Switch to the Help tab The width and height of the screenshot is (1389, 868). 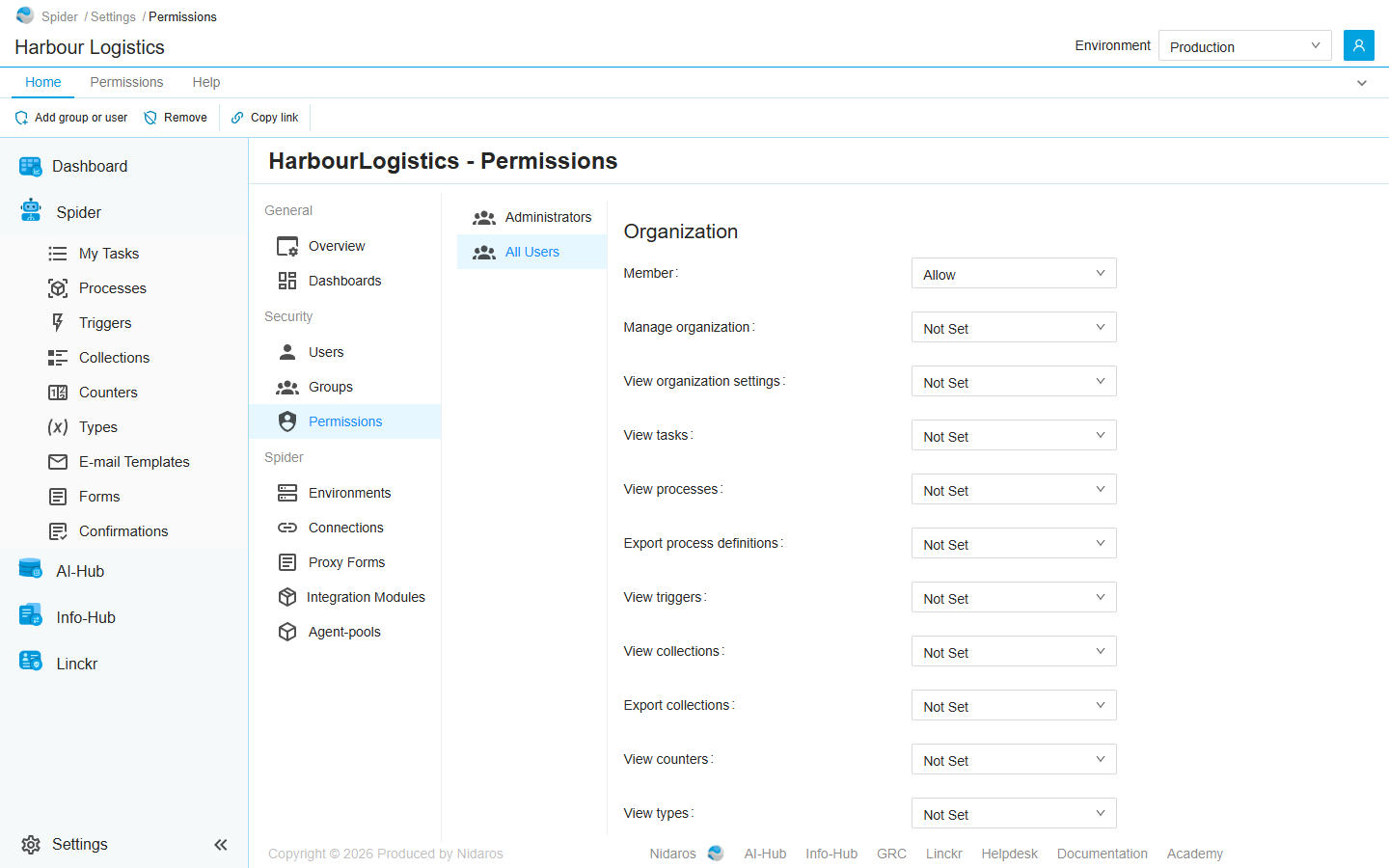(205, 82)
